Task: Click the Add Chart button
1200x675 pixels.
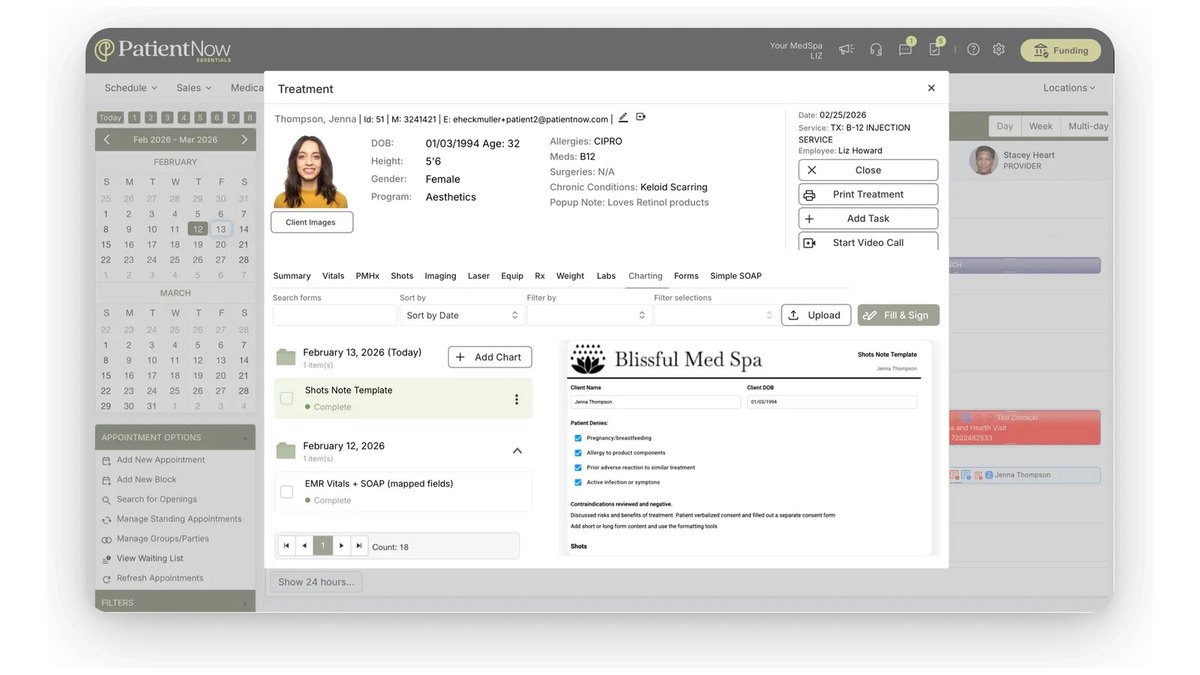Action: click(490, 357)
